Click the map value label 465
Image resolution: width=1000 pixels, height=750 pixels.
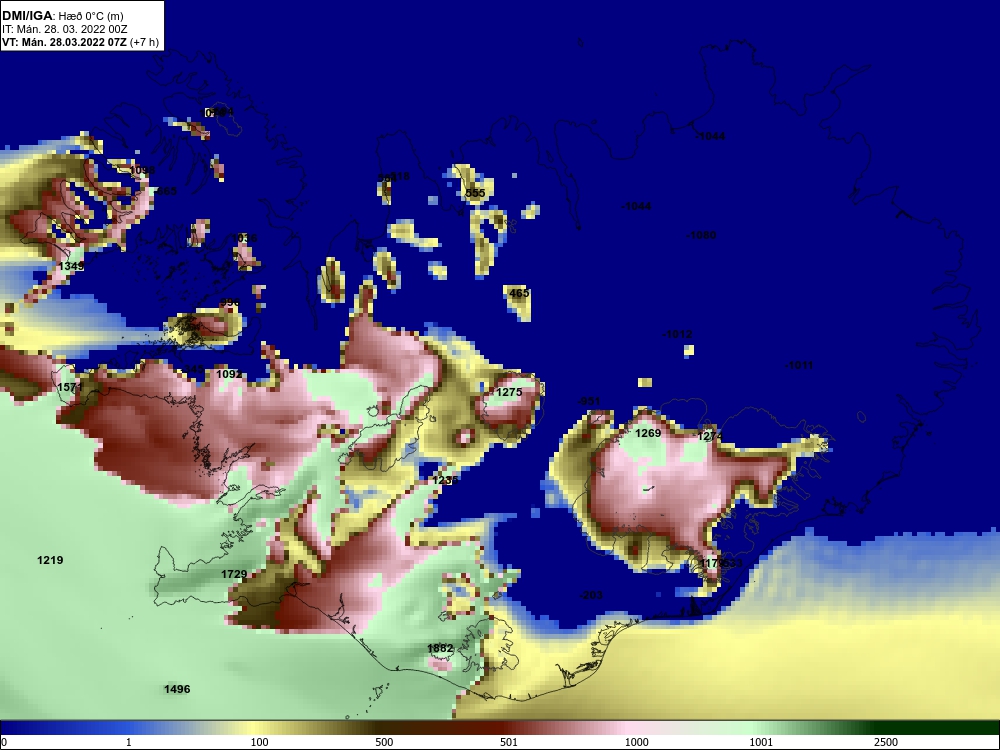519,293
